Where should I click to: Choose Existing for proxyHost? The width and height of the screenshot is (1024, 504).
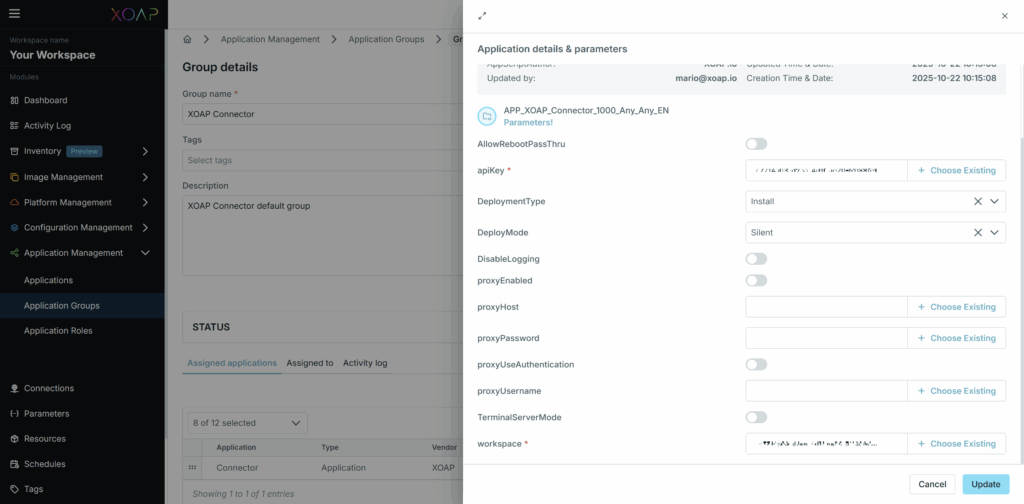click(957, 307)
